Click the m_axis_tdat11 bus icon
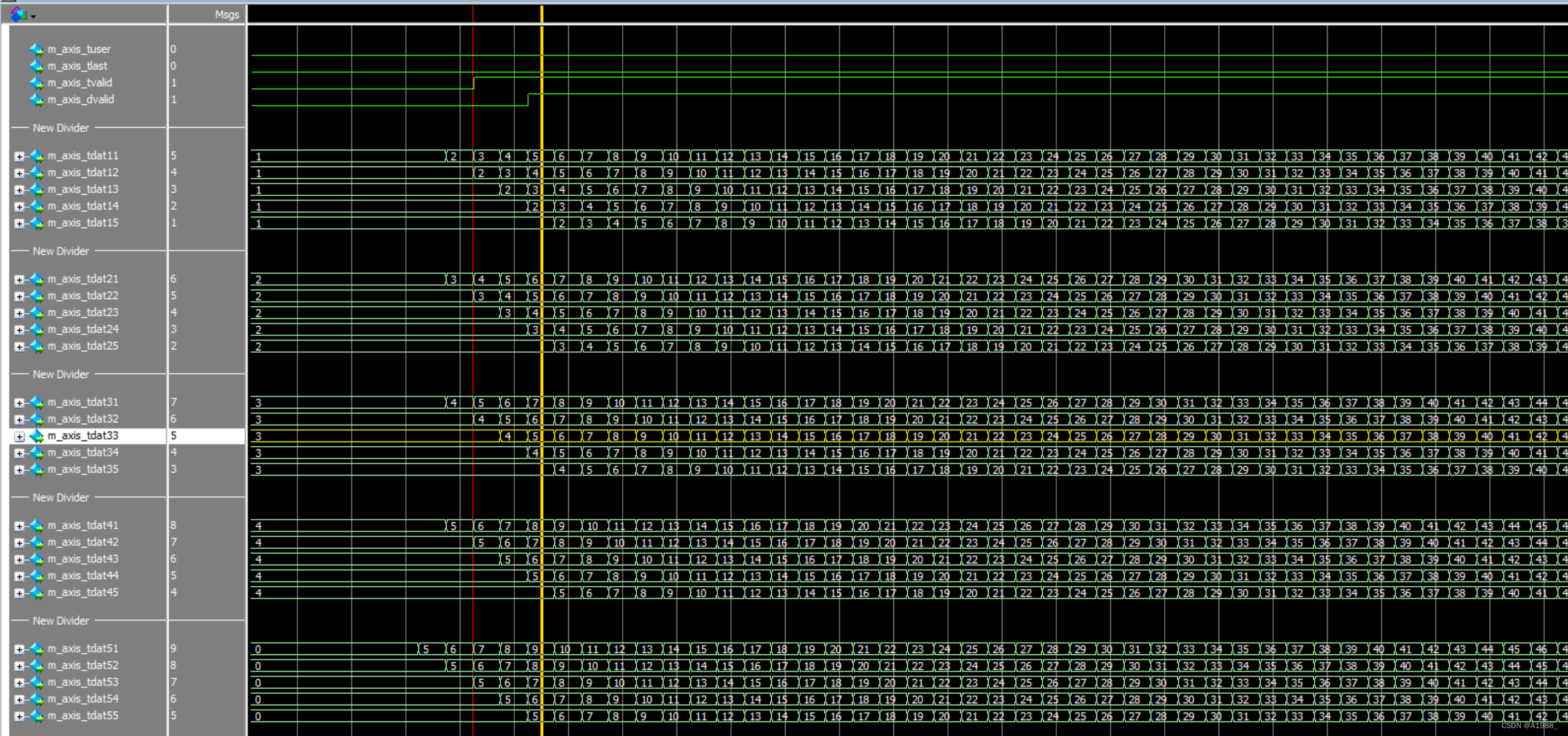 click(x=37, y=156)
